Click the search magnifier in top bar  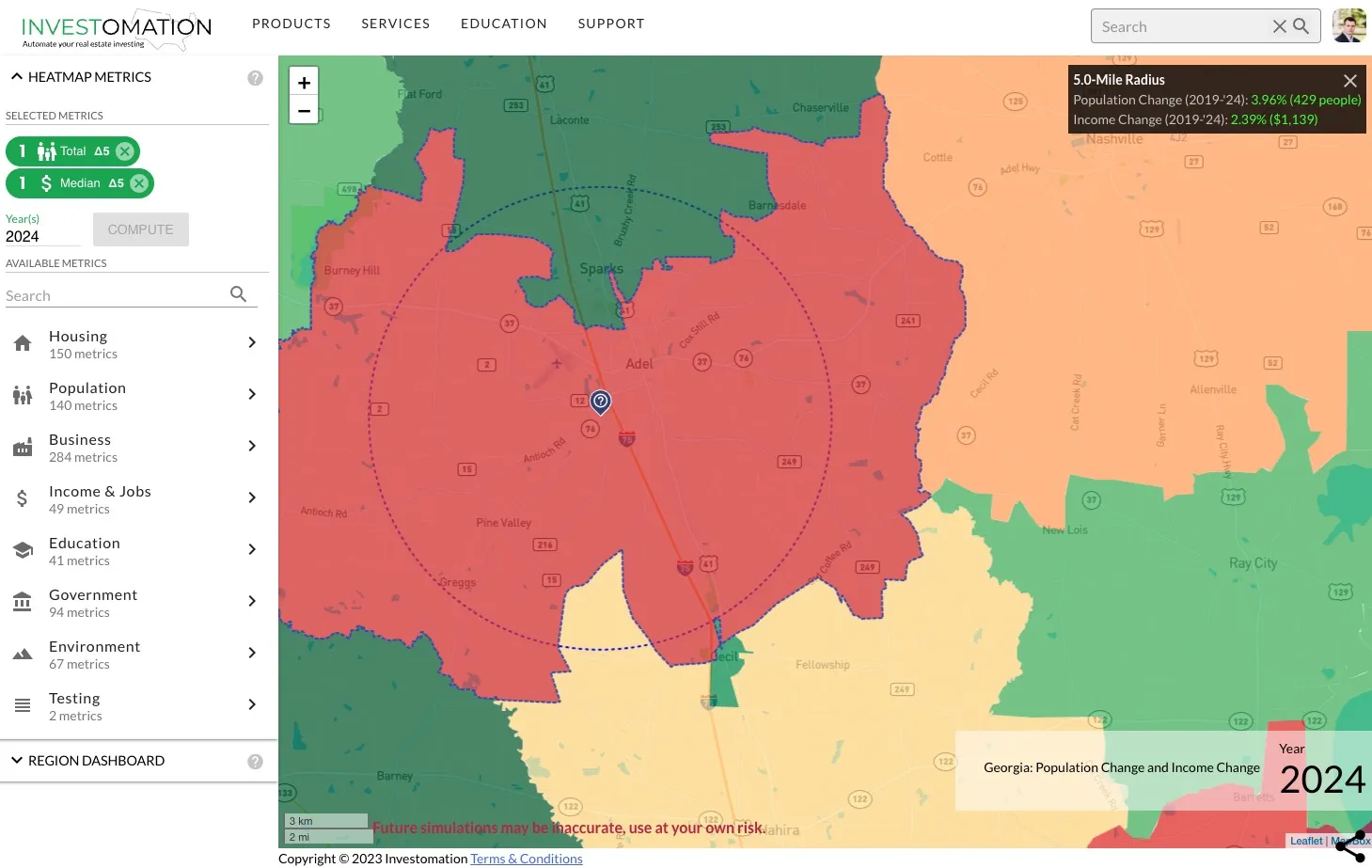tap(1301, 26)
